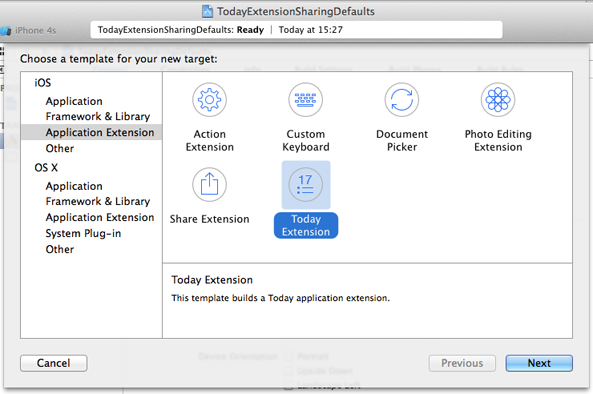Screen dimensions: 593x394
Task: Select iOS Application category
Action: 74,101
